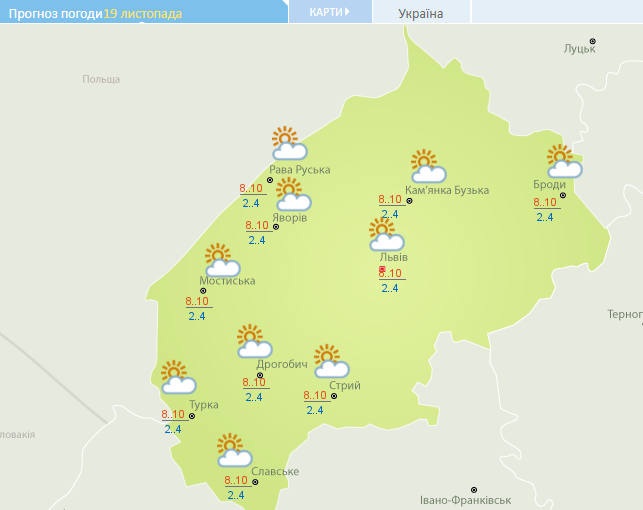Click the Стрий city name
This screenshot has width=643, height=510.
344,386
